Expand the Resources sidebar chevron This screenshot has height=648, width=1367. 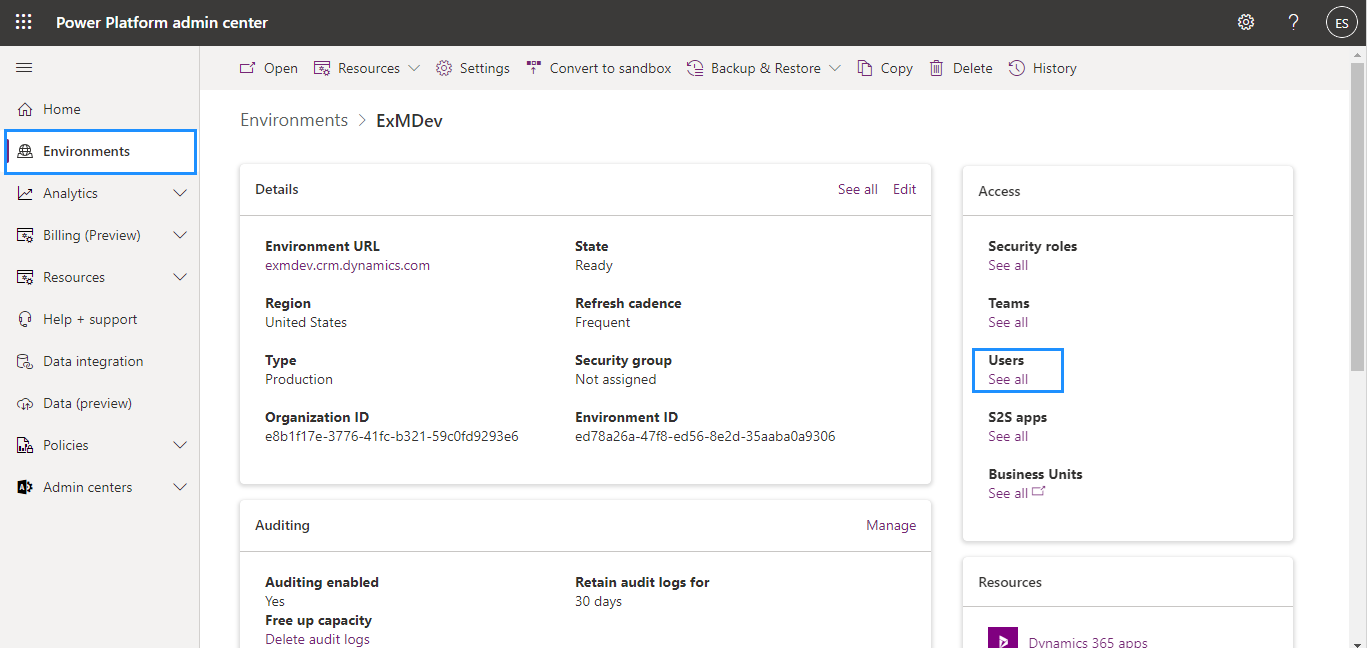pyautogui.click(x=180, y=277)
